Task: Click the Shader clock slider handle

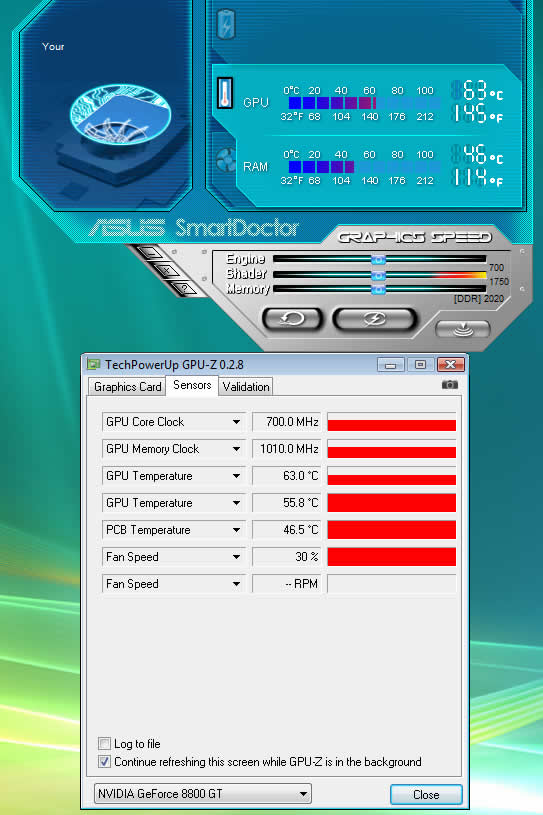Action: coord(378,274)
